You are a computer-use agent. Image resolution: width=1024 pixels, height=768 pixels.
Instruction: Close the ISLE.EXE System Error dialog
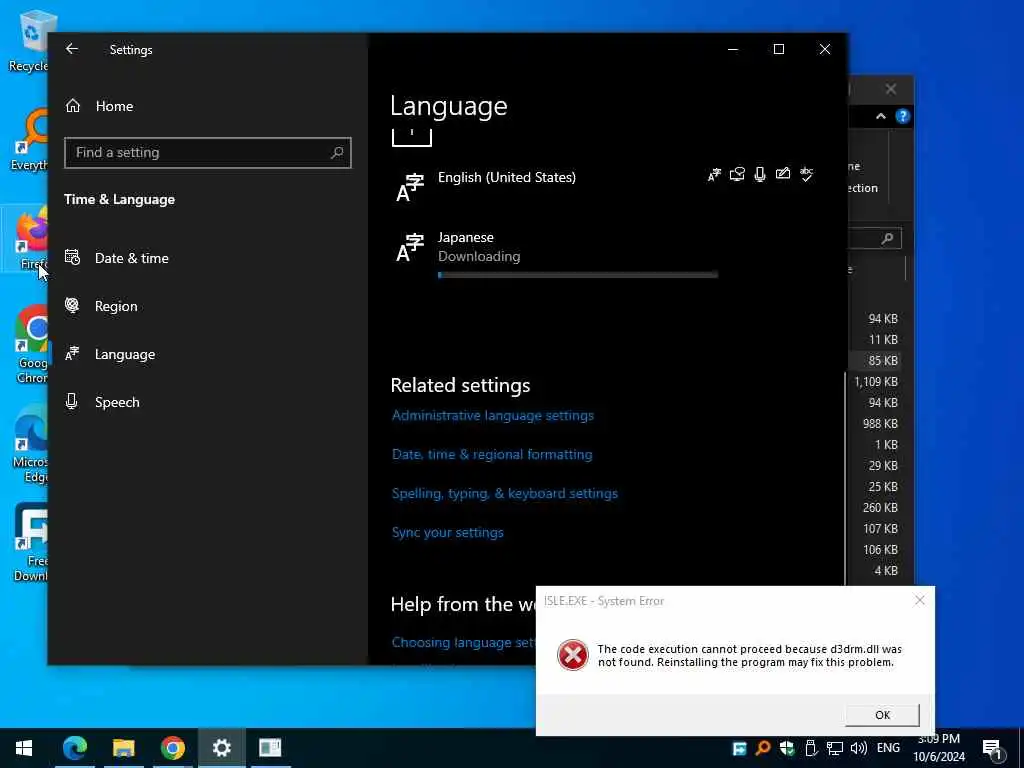(x=920, y=600)
